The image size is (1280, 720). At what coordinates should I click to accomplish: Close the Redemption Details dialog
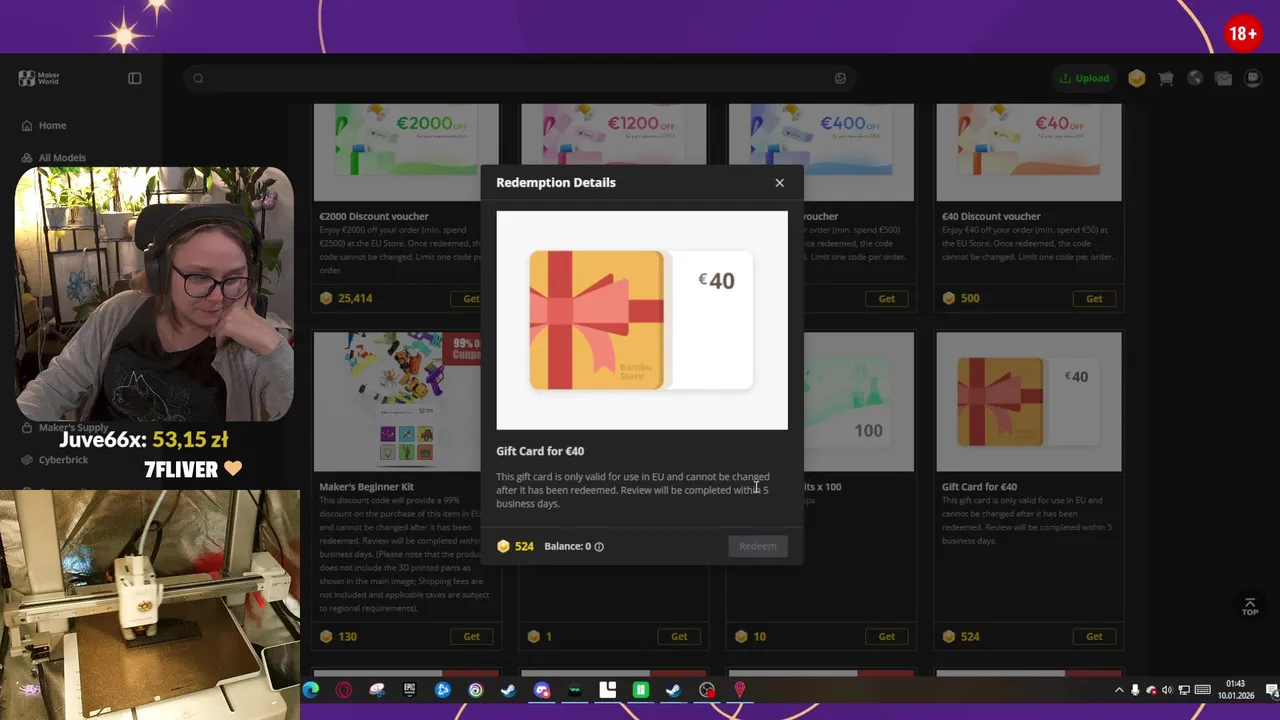tap(779, 183)
